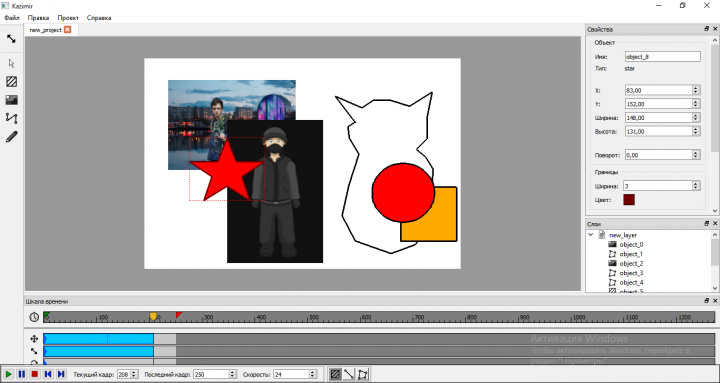Click the Последний кадр spinner arrows
720x383 pixels.
click(232, 374)
